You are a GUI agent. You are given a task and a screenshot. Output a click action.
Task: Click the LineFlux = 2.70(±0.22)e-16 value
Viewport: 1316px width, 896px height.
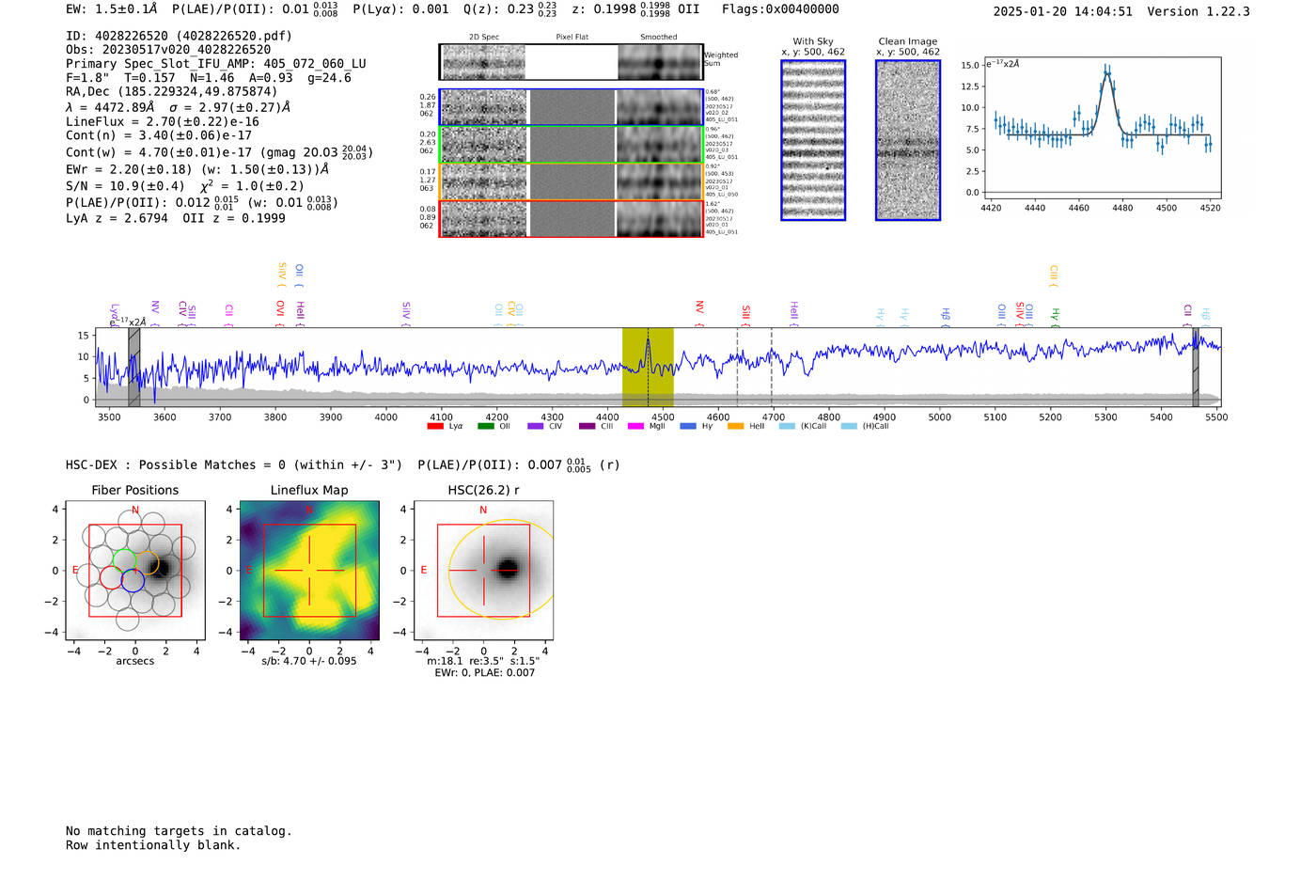pyautogui.click(x=163, y=122)
